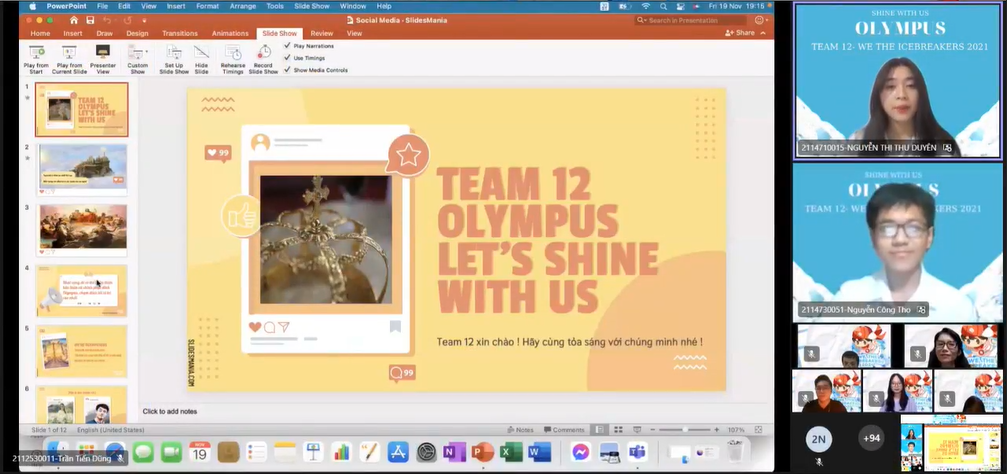The height and width of the screenshot is (474, 1007).
Task: Click the Wi-Fi icon in menu bar
Action: tap(645, 6)
